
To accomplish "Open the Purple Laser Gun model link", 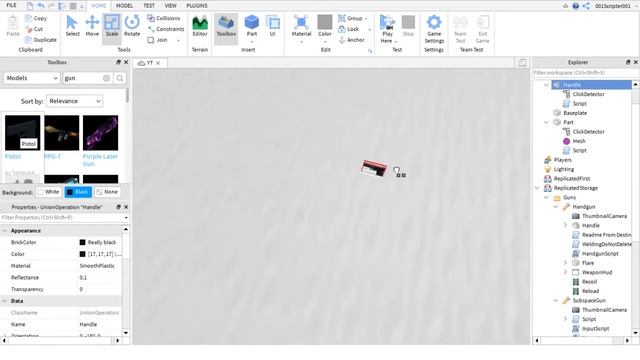I will (100, 160).
